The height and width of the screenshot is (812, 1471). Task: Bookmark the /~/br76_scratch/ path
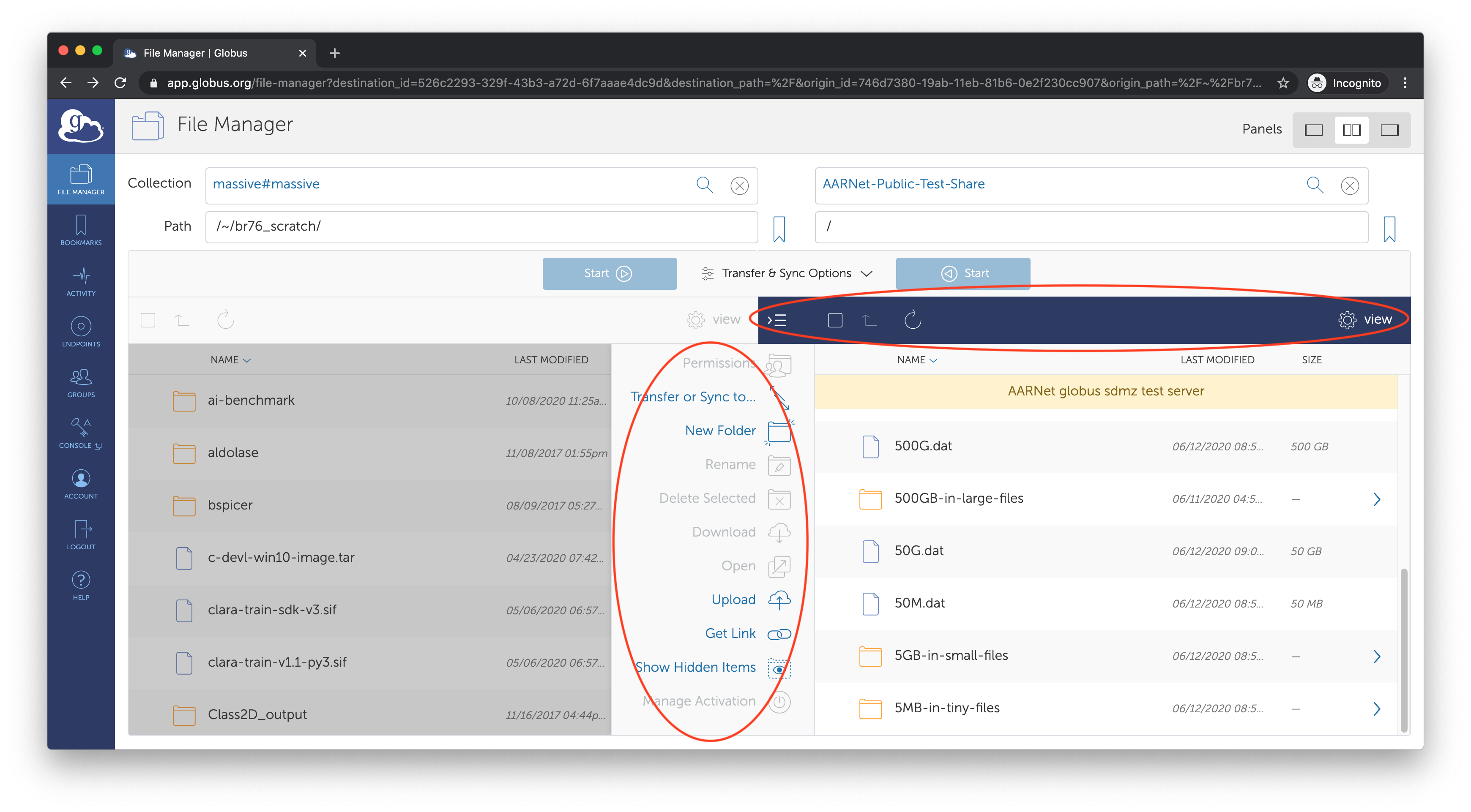(x=779, y=228)
